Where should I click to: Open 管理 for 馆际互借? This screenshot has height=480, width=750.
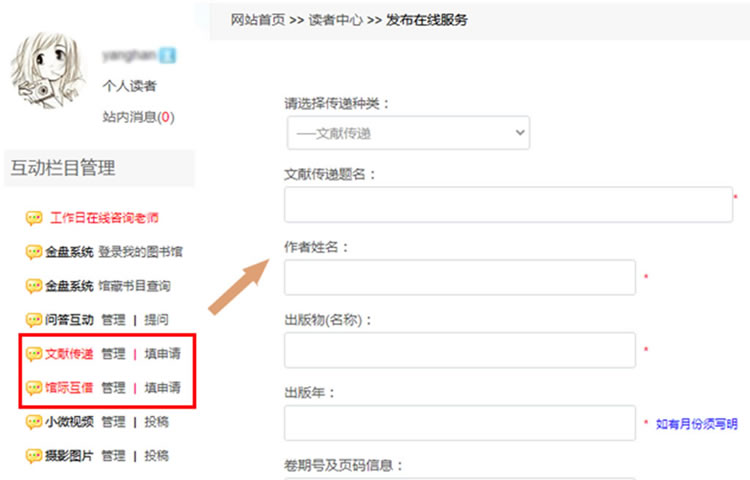(113, 388)
